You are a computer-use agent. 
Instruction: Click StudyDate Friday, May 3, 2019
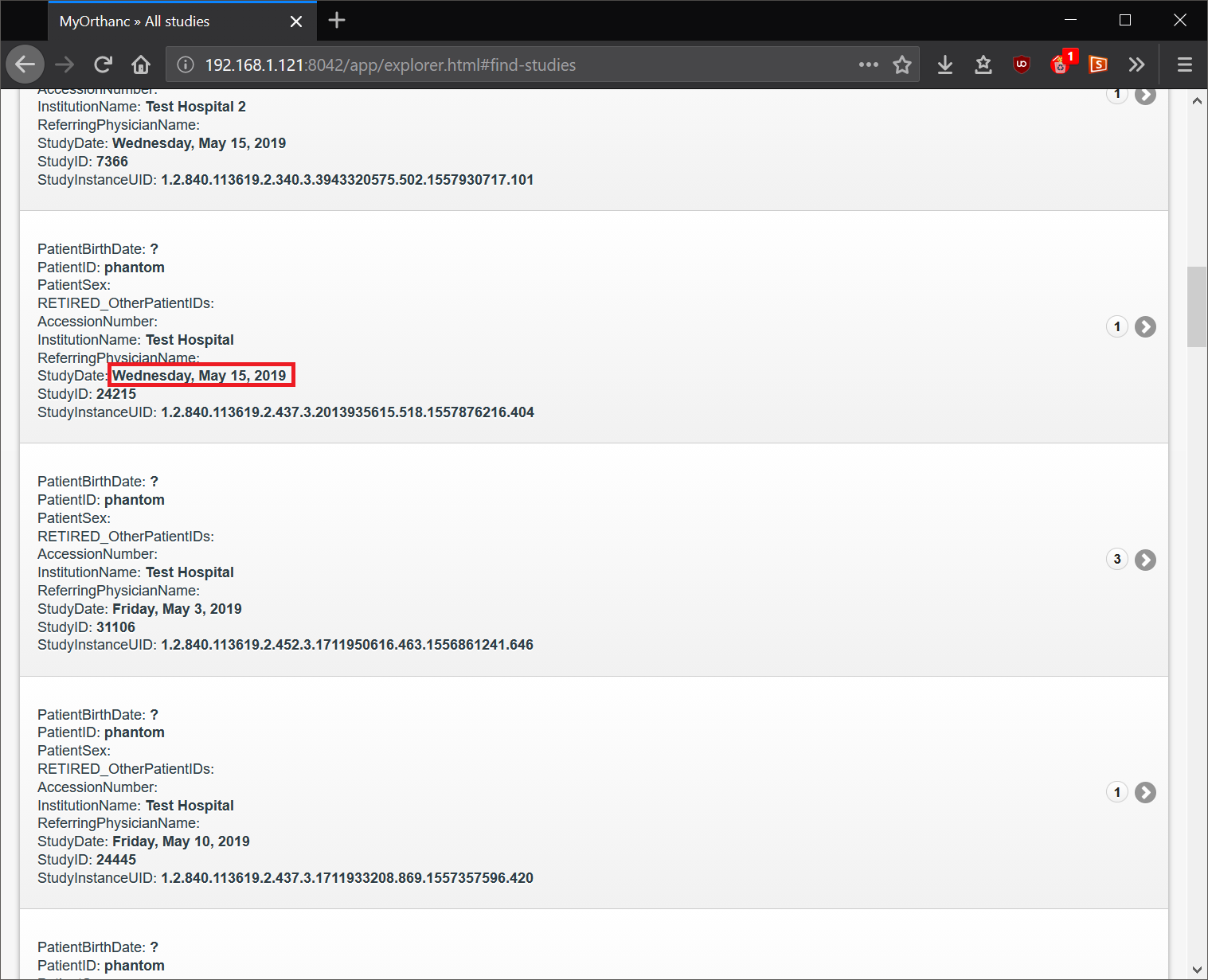point(139,609)
